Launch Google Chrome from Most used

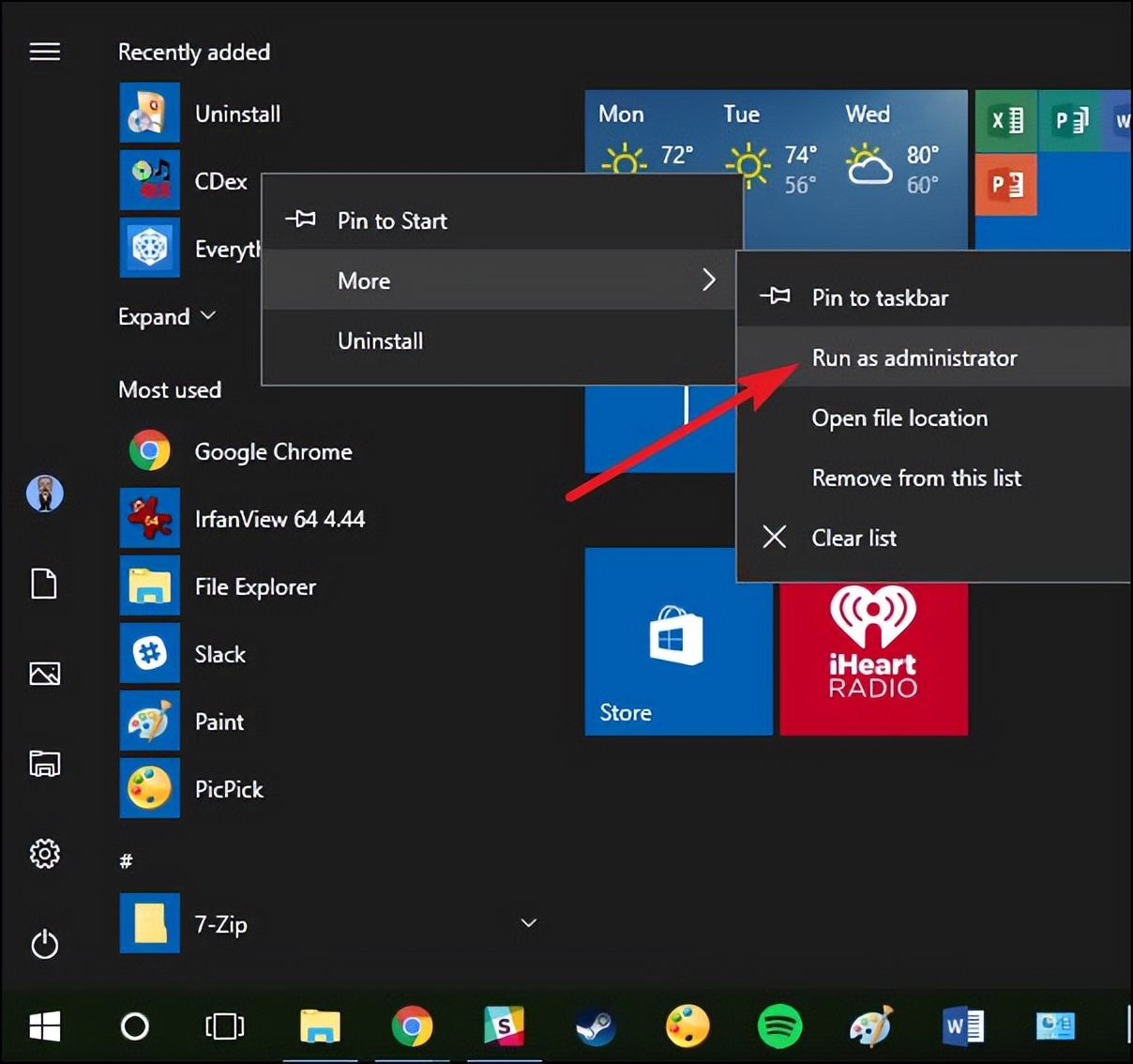272,451
